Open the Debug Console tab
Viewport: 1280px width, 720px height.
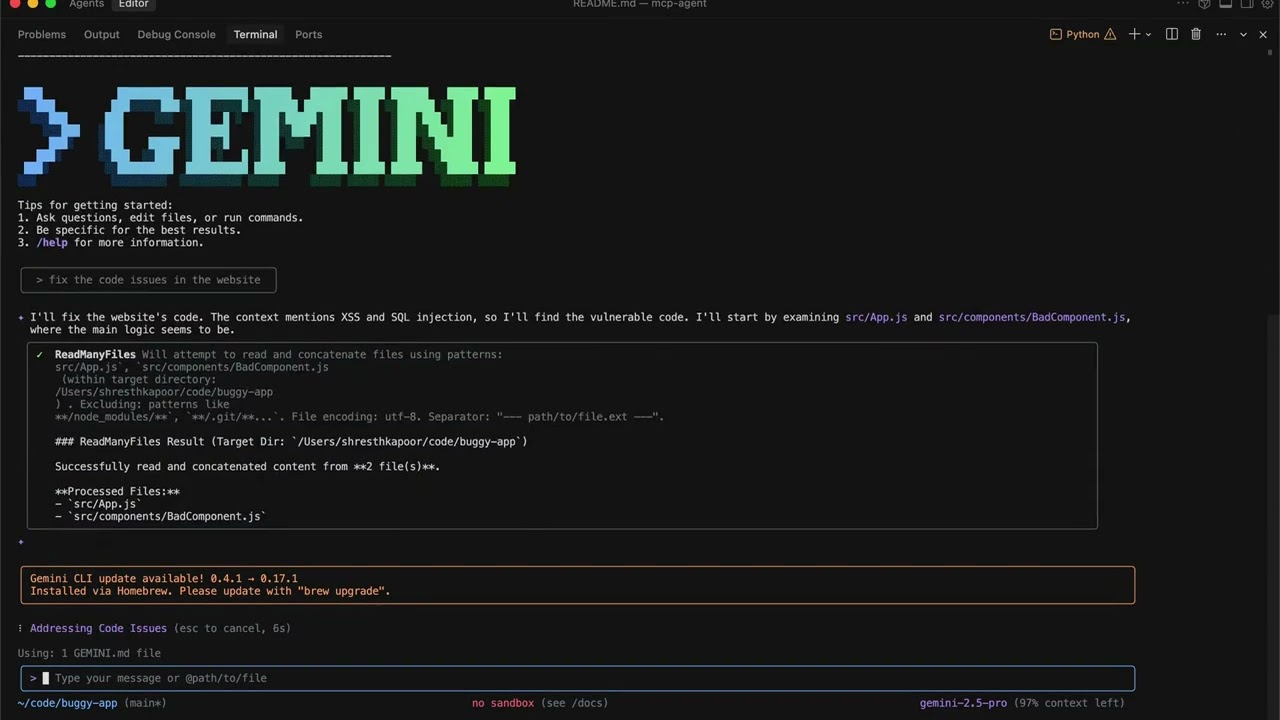tap(176, 34)
